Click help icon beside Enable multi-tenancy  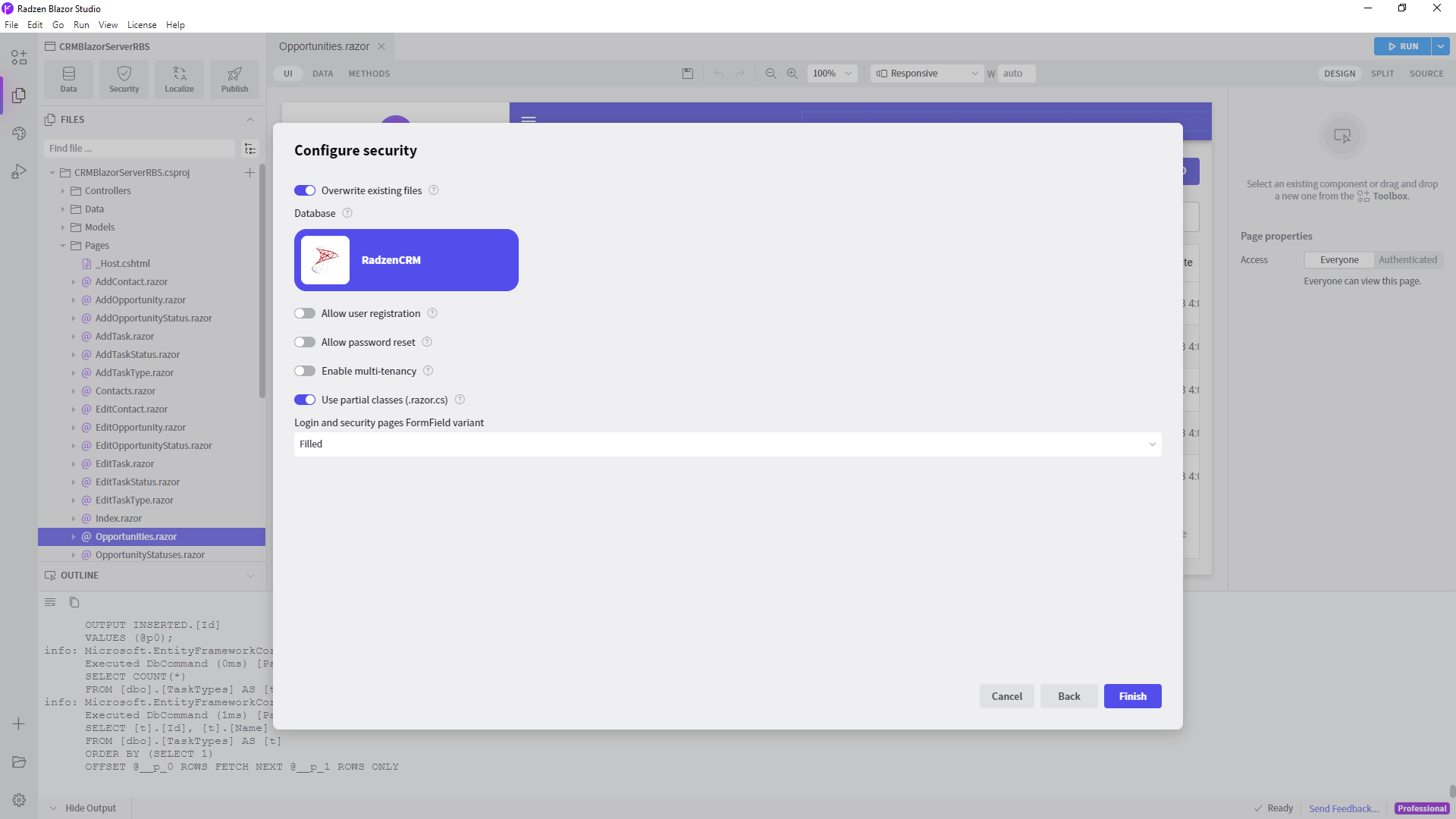pyautogui.click(x=428, y=371)
